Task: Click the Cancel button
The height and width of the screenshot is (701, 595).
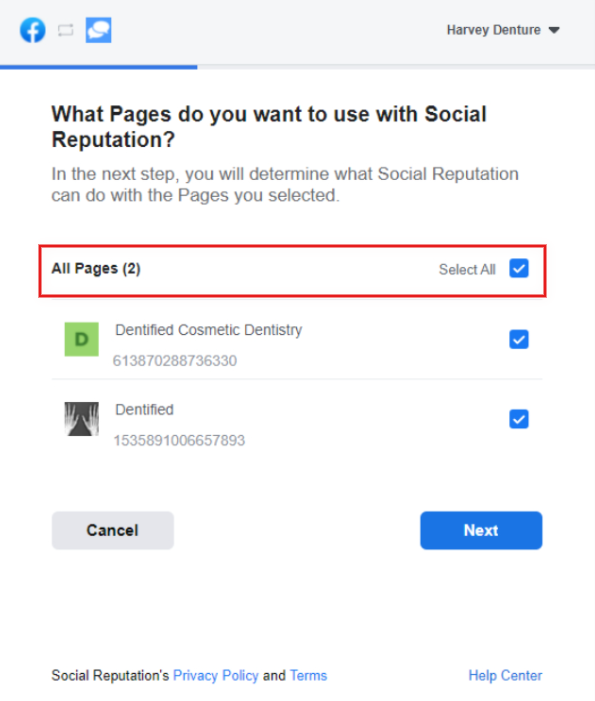Action: pyautogui.click(x=113, y=530)
